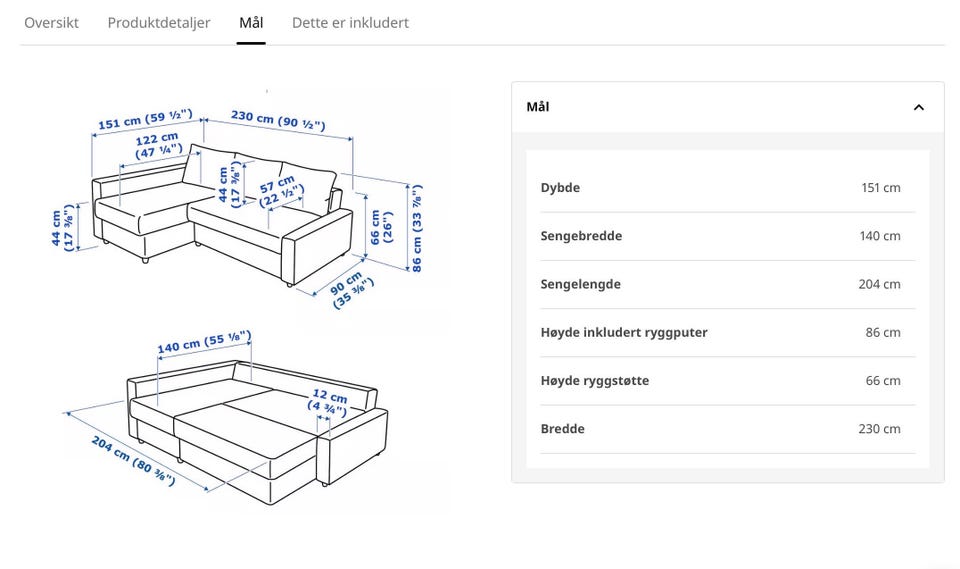The width and height of the screenshot is (960, 569).
Task: Click the 90 cm (35 ⅜") diagram label
Action: coord(351,289)
